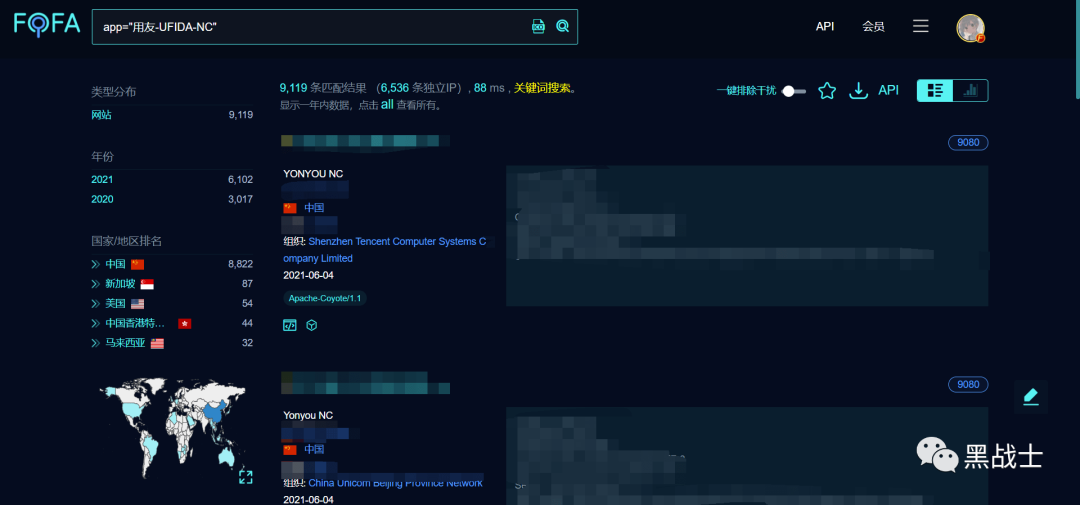Filter results by year 2021

[102, 179]
